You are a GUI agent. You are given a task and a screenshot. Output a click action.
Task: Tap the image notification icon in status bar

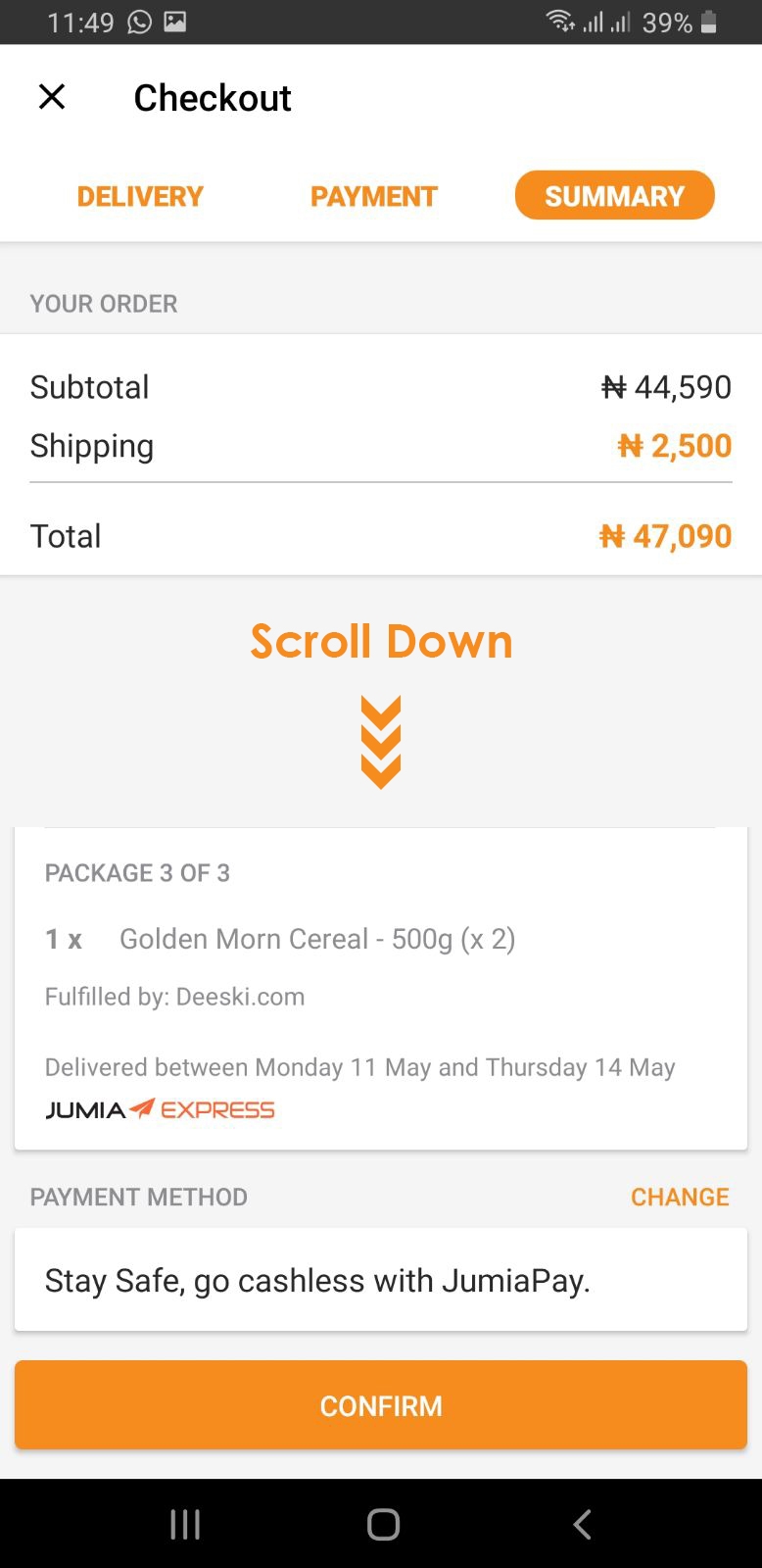tap(175, 22)
